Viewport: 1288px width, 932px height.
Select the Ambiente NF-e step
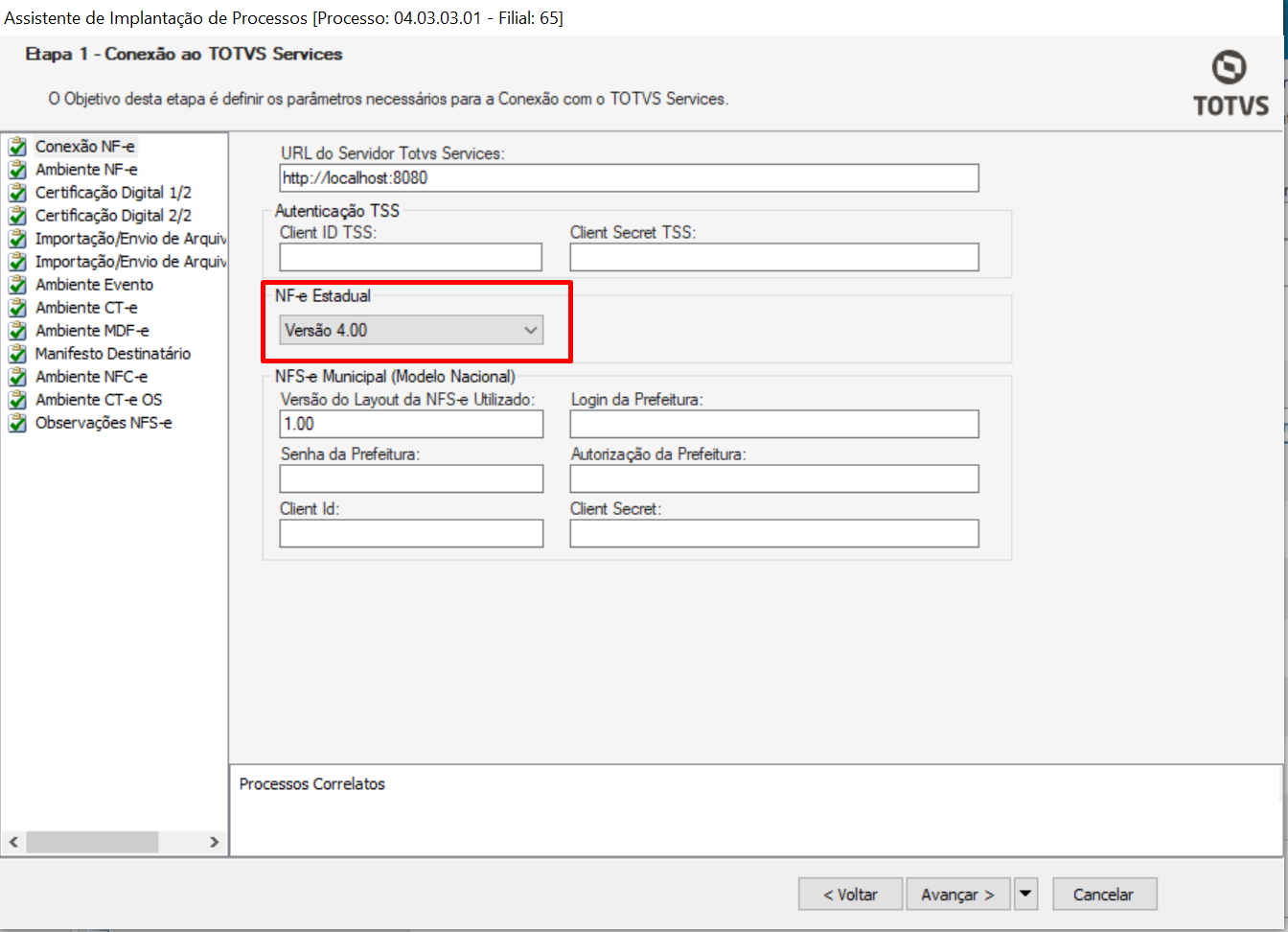coord(86,170)
